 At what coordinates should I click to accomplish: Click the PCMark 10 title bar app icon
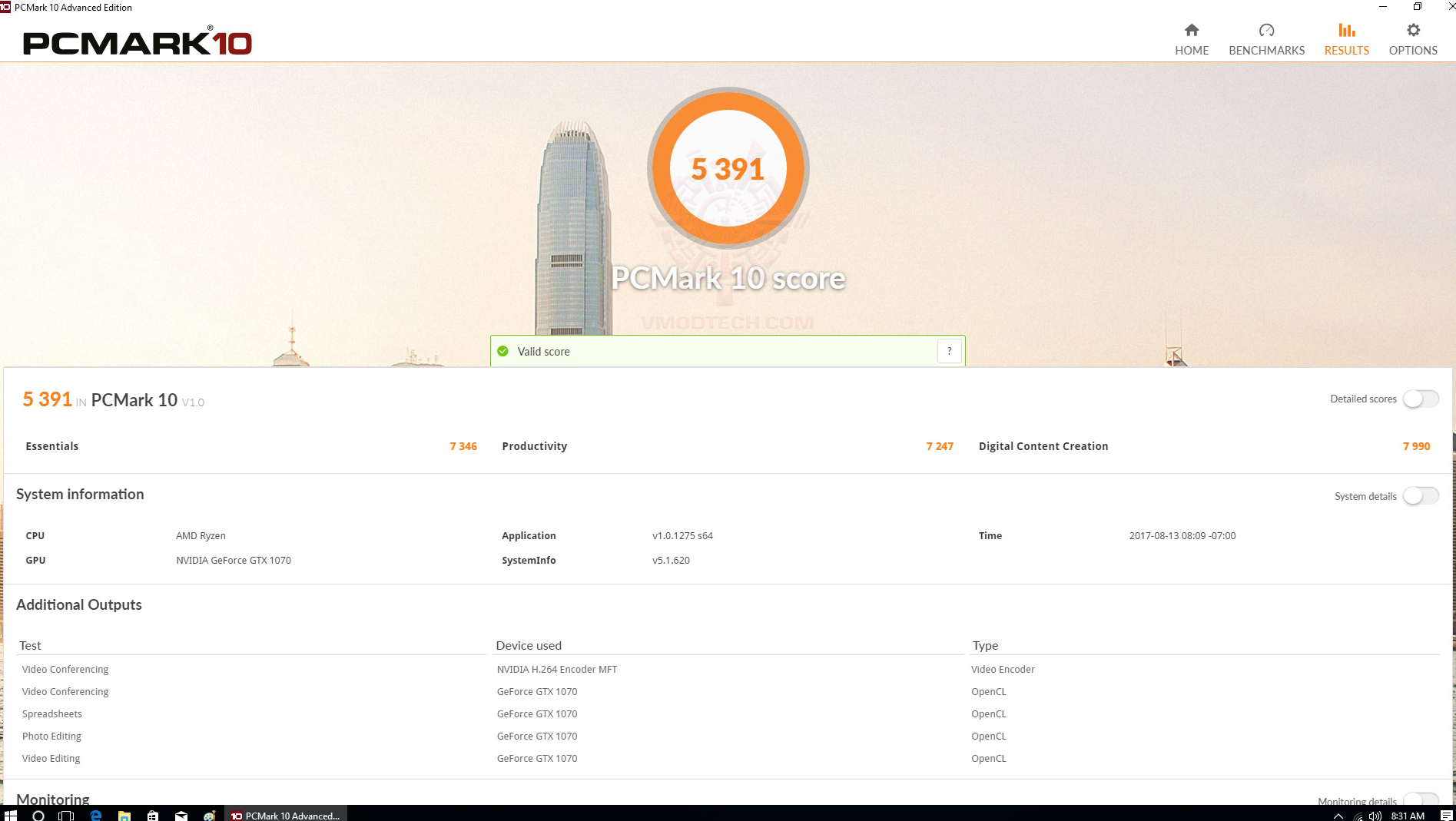5,7
